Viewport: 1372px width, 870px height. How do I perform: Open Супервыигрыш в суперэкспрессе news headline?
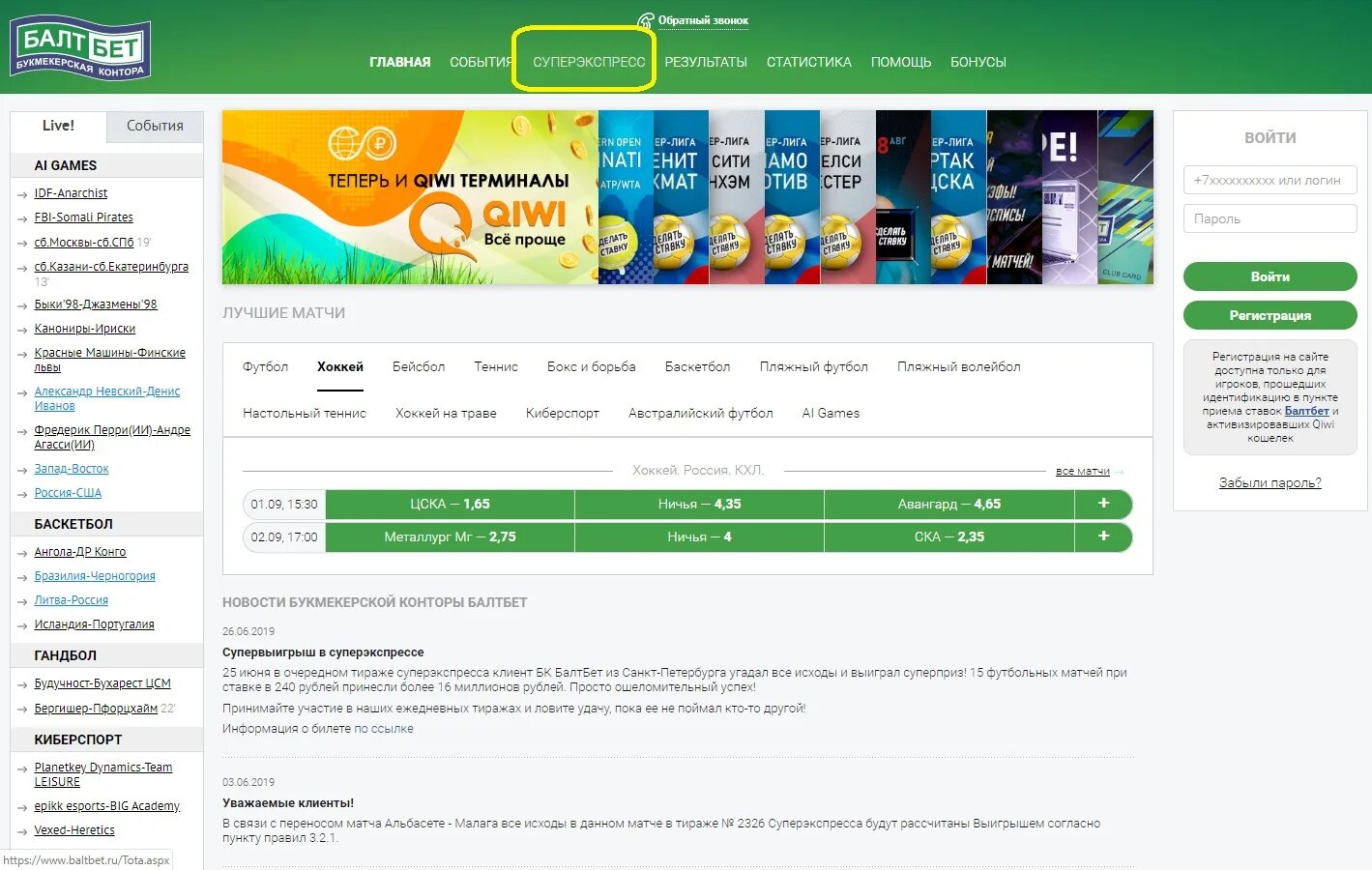point(323,652)
